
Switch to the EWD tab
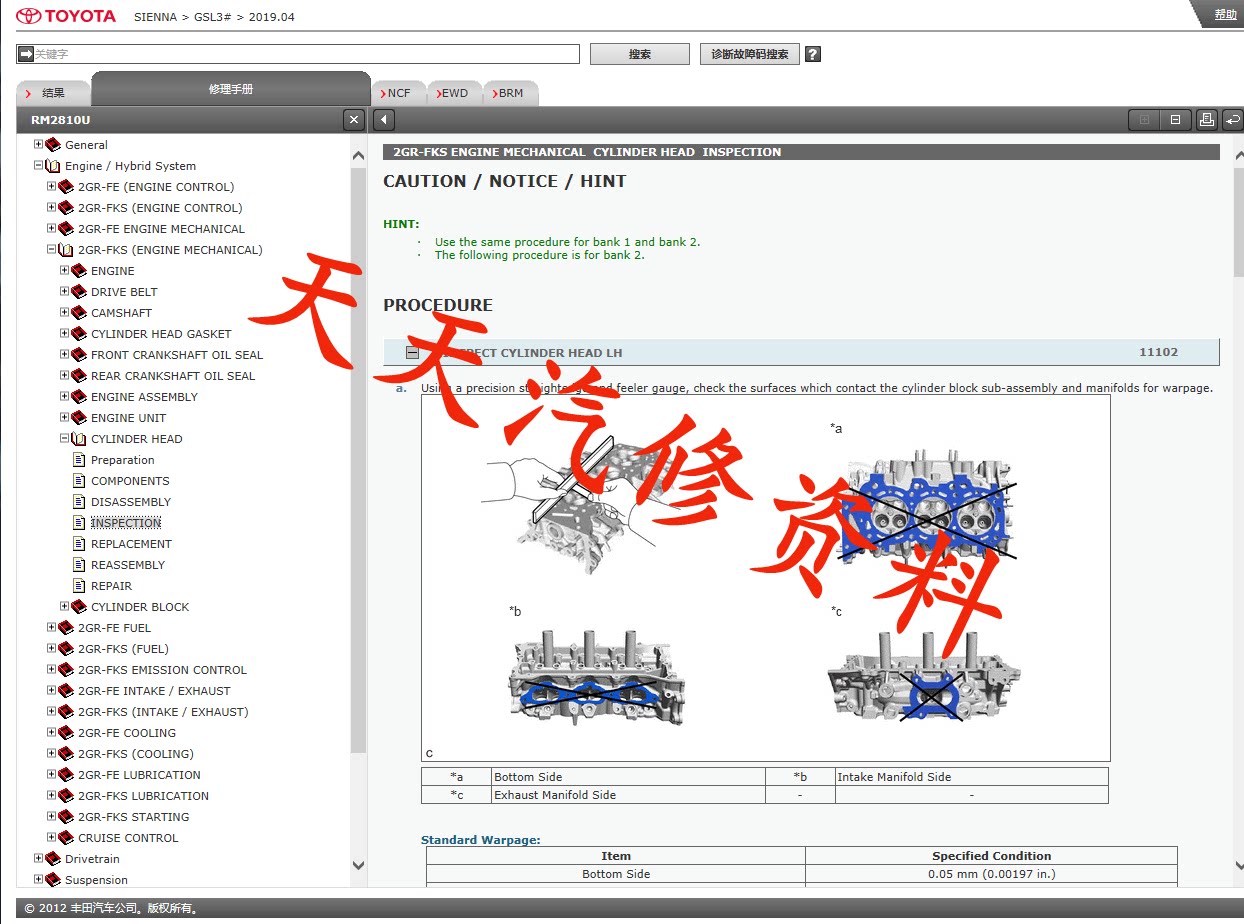(x=455, y=93)
